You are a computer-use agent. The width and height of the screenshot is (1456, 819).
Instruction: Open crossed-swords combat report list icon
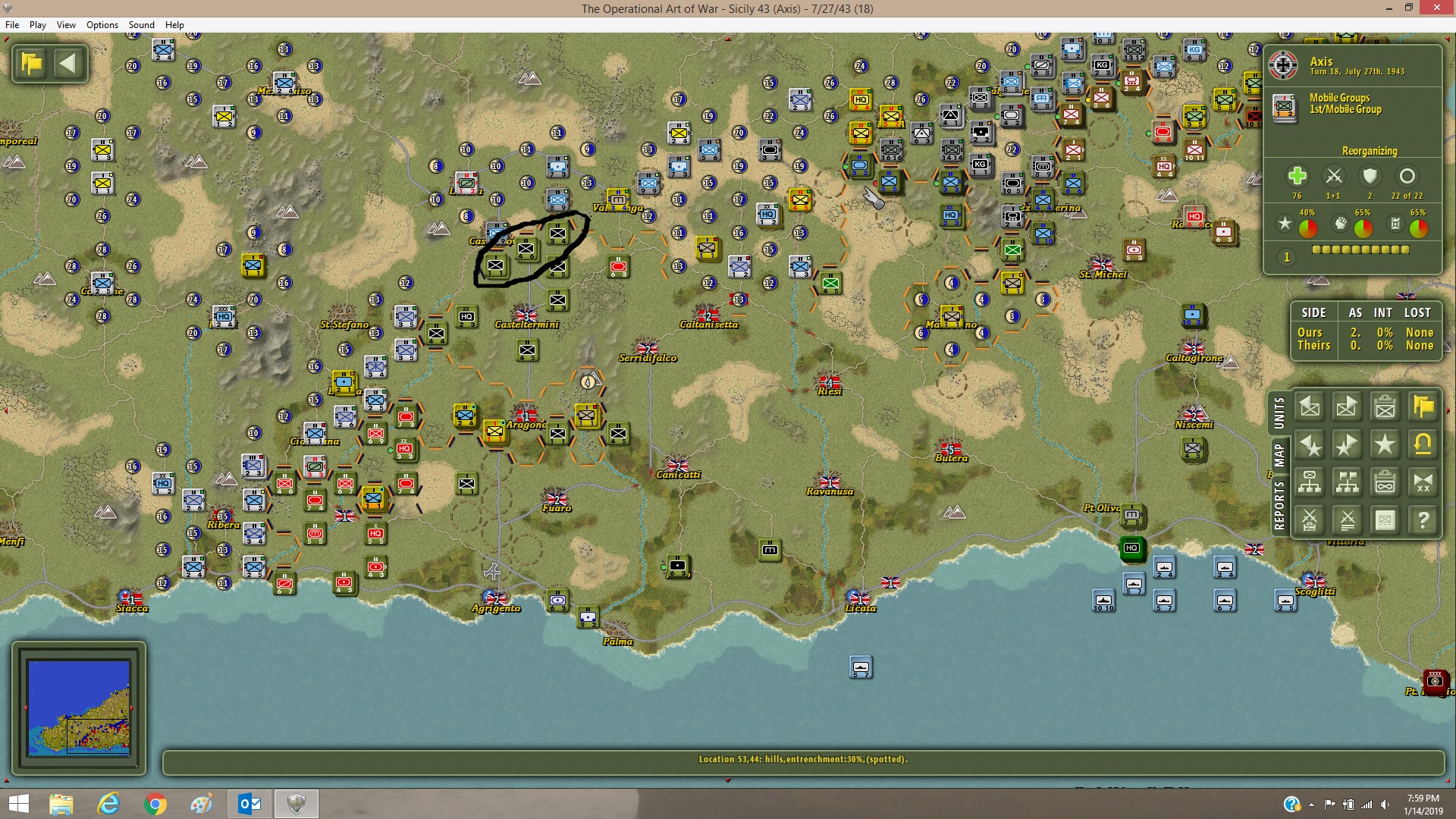(1347, 520)
